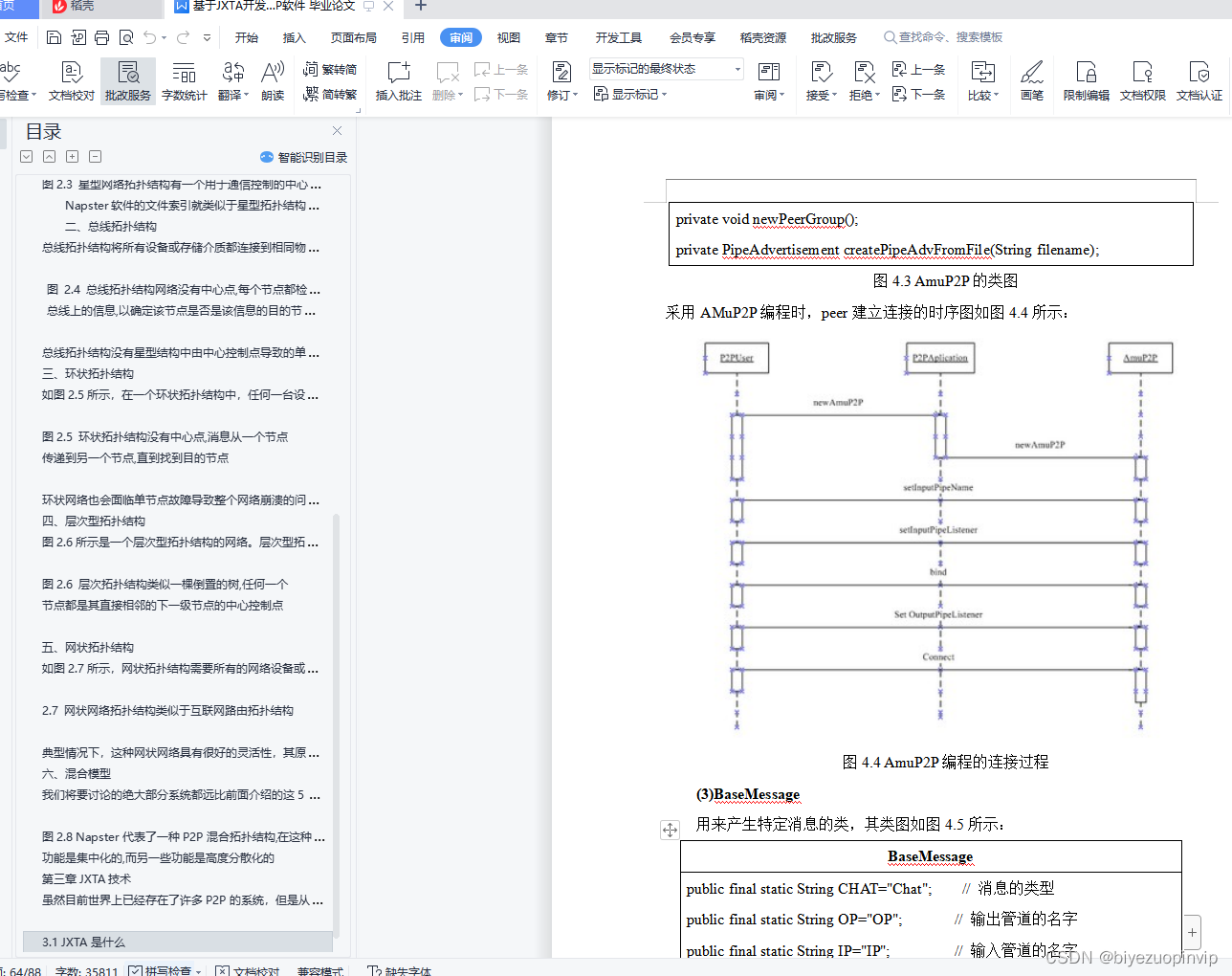Click the Print icon in quick toolbar
The image size is (1232, 976).
(x=101, y=37)
